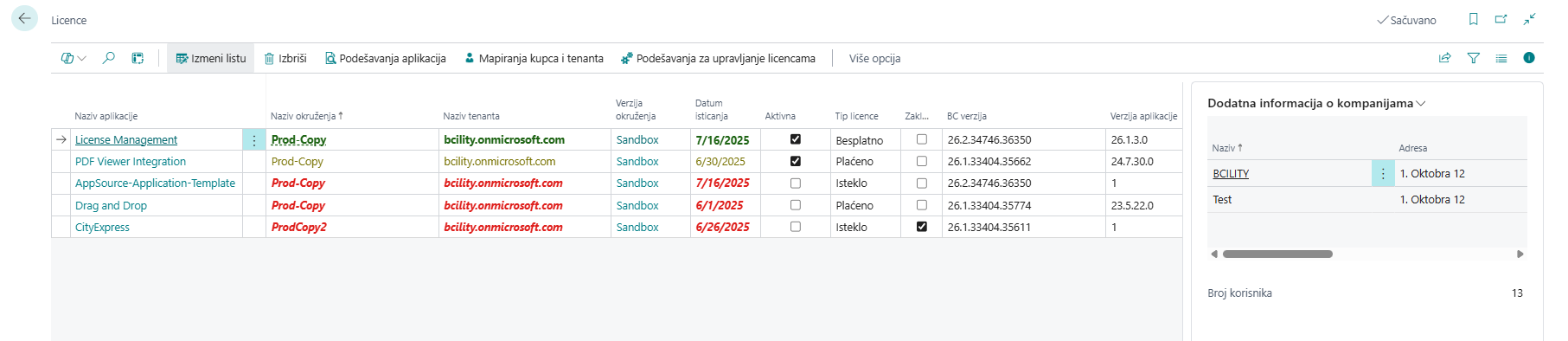Open AppSource-Application-Template link

155,183
